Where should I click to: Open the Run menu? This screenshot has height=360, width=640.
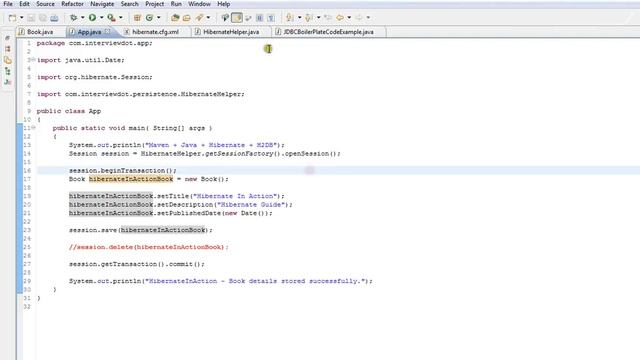[x=176, y=4]
